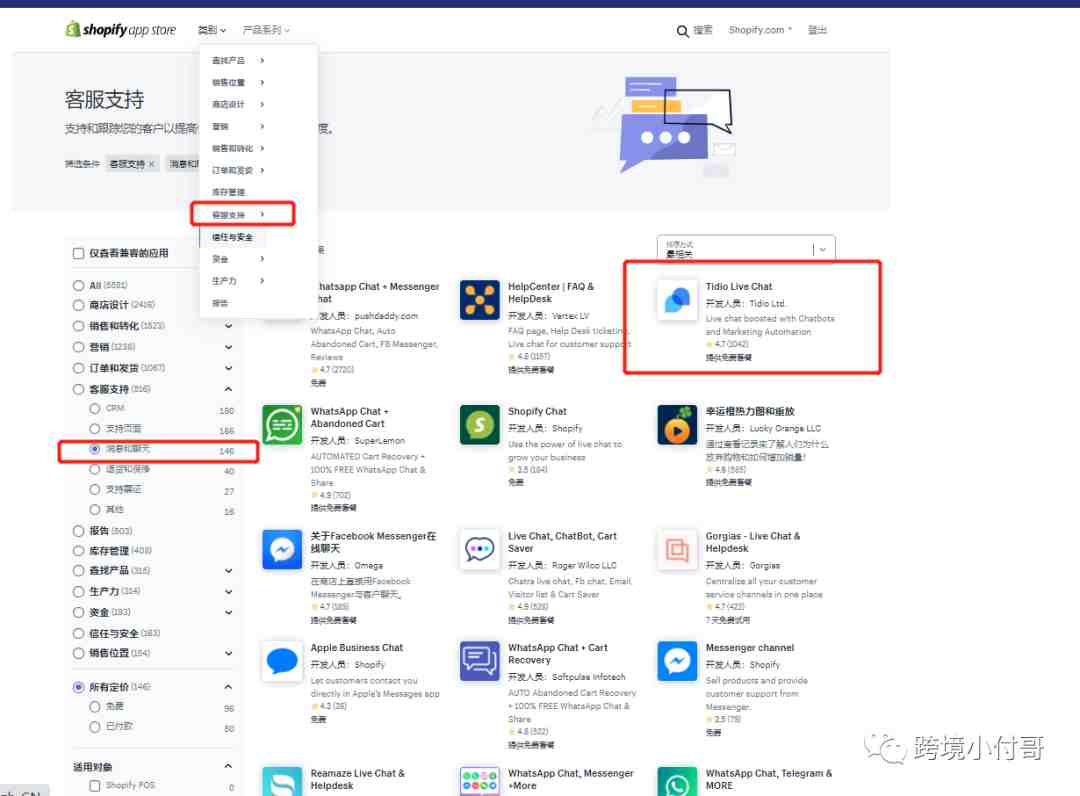Viewport: 1080px width, 796px height.
Task: Open the Tidio Live Chat app icon
Action: click(677, 300)
